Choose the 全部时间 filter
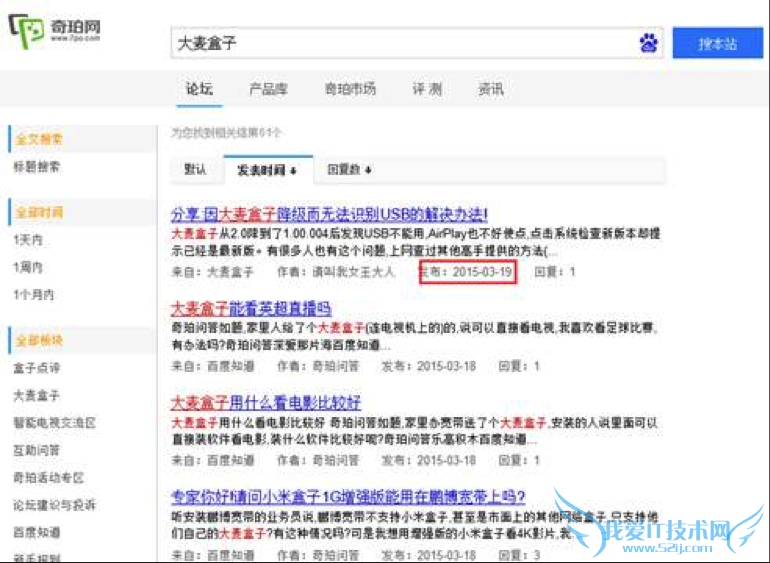Image resolution: width=770 pixels, height=563 pixels. 39,212
